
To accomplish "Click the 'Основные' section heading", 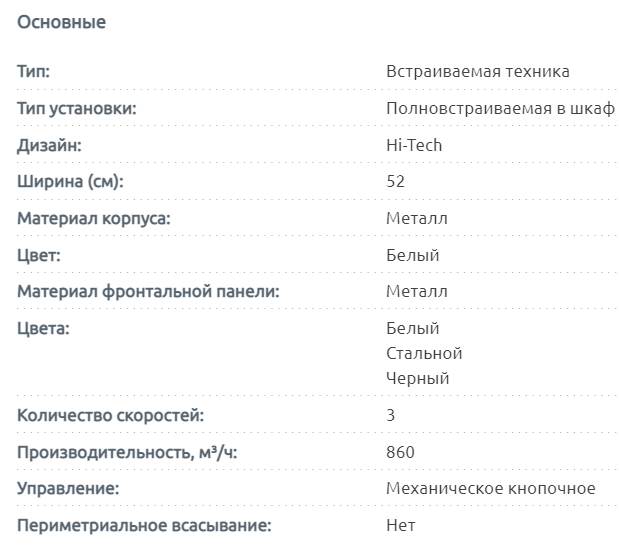I will click(x=62, y=22).
